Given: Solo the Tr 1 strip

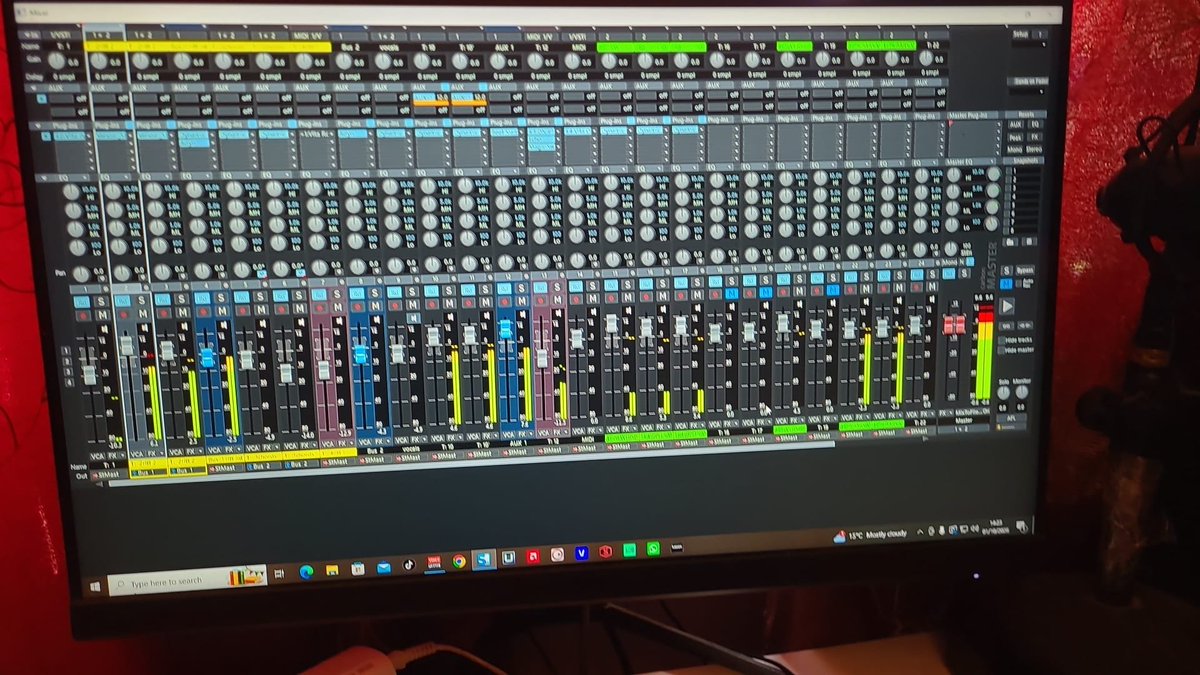Looking at the screenshot, I should [101, 301].
